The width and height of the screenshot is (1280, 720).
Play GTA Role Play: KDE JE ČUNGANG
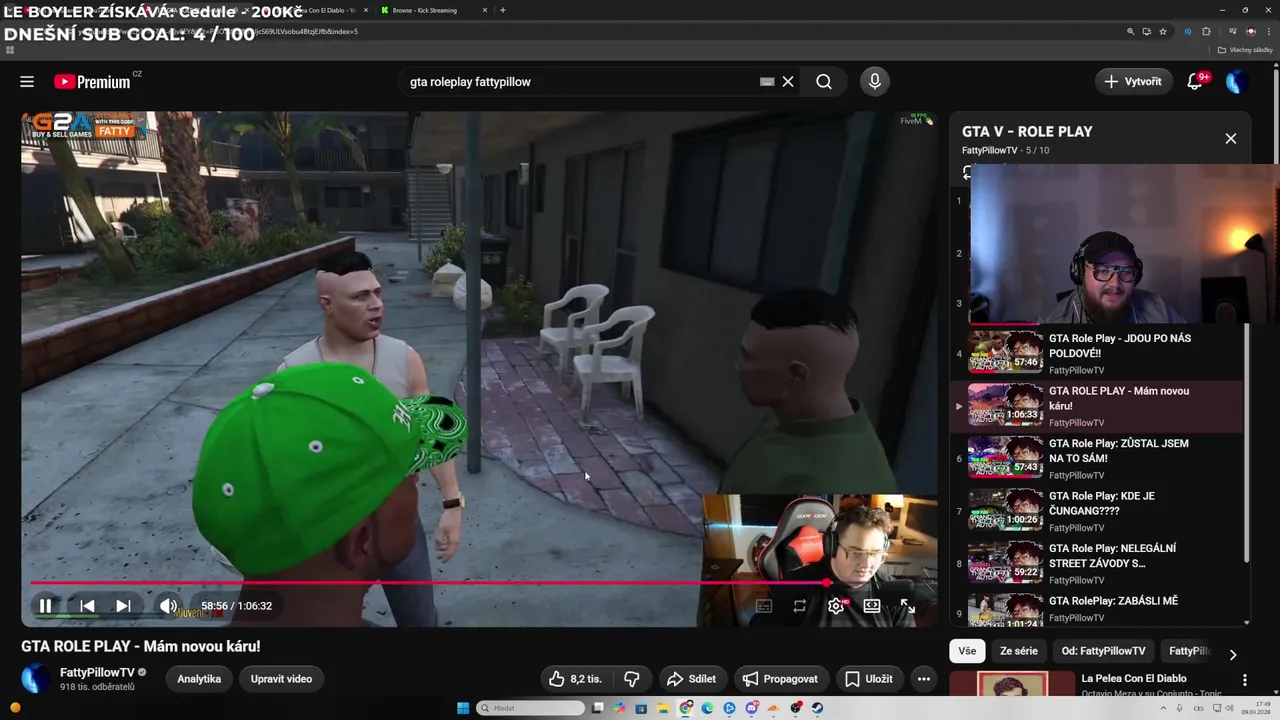pos(1095,511)
